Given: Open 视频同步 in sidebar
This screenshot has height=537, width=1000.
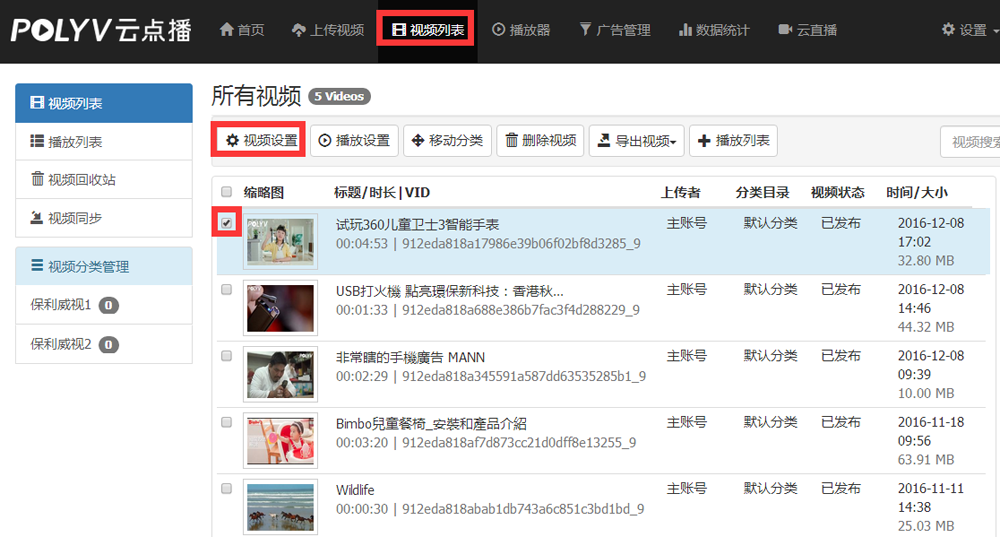Looking at the screenshot, I should coord(104,218).
